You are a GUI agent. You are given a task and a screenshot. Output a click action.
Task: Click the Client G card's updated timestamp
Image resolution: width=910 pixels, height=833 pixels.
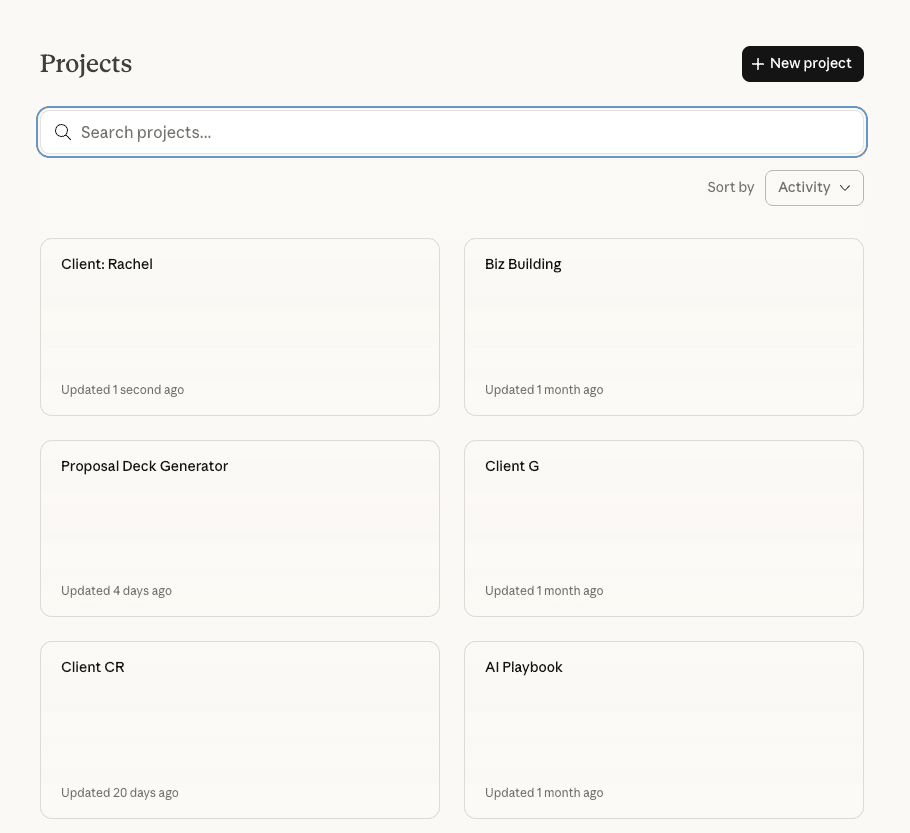click(544, 591)
